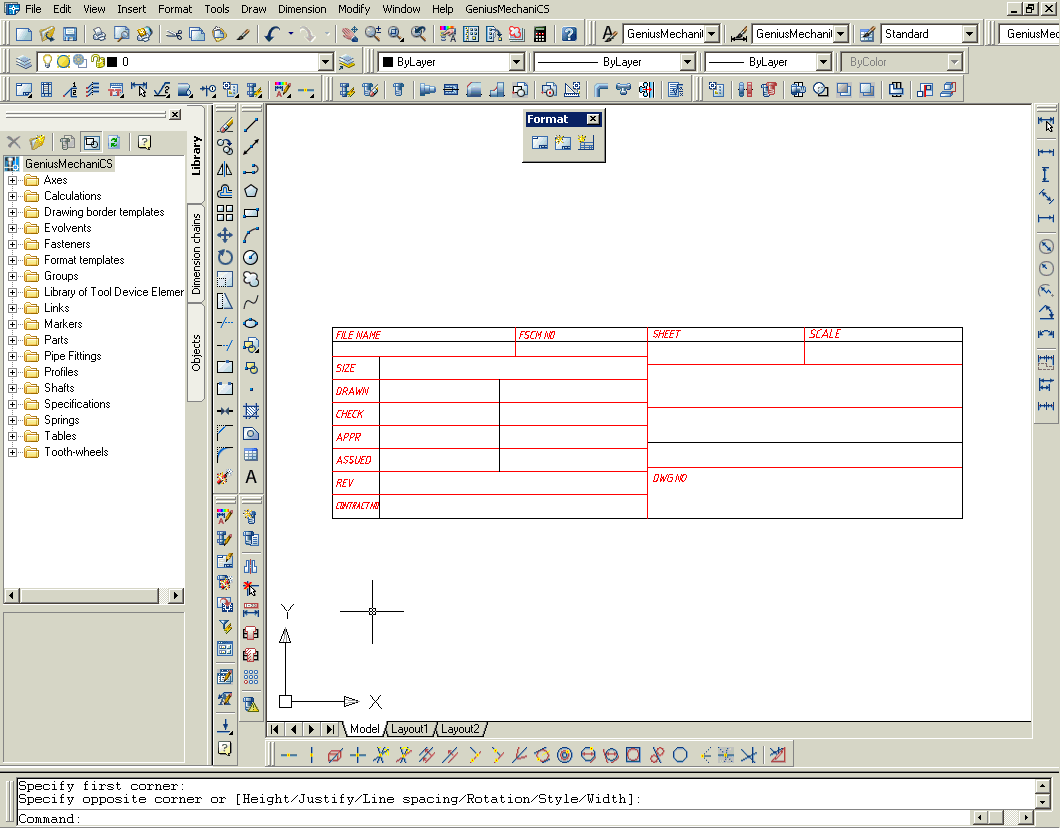Open the Dimension menu
Screen dimensions: 1060x828
(302, 9)
